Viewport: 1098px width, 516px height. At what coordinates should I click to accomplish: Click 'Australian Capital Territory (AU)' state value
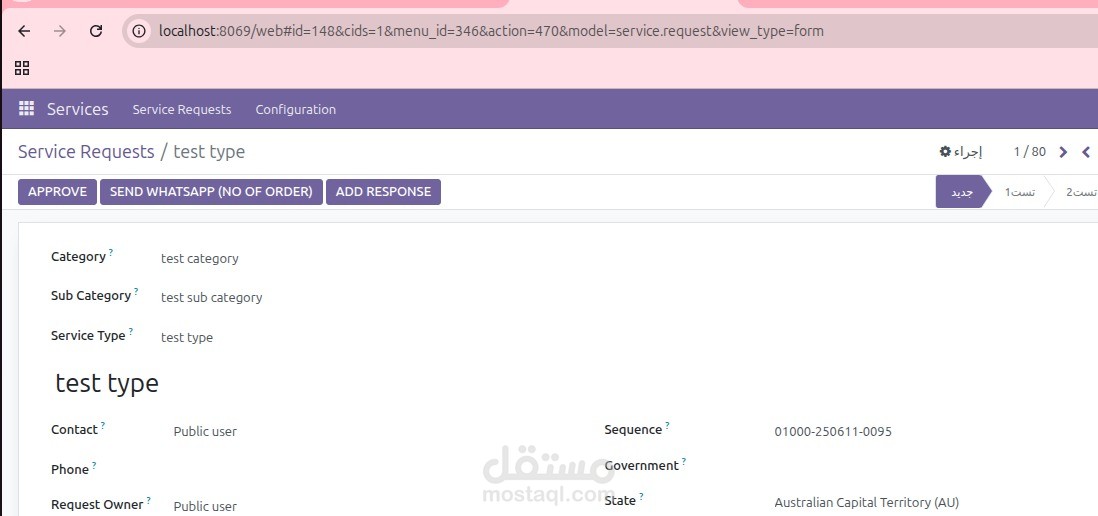pos(867,502)
